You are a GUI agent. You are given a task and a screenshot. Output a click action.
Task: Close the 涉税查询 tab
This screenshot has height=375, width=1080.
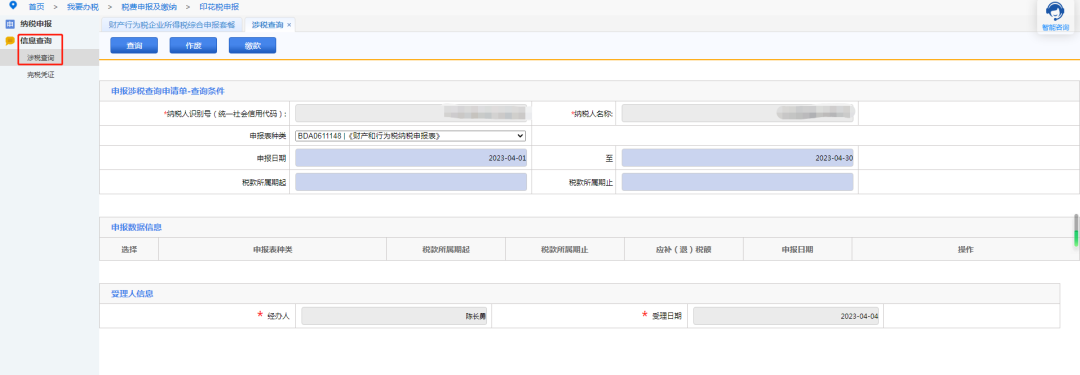coord(289,25)
